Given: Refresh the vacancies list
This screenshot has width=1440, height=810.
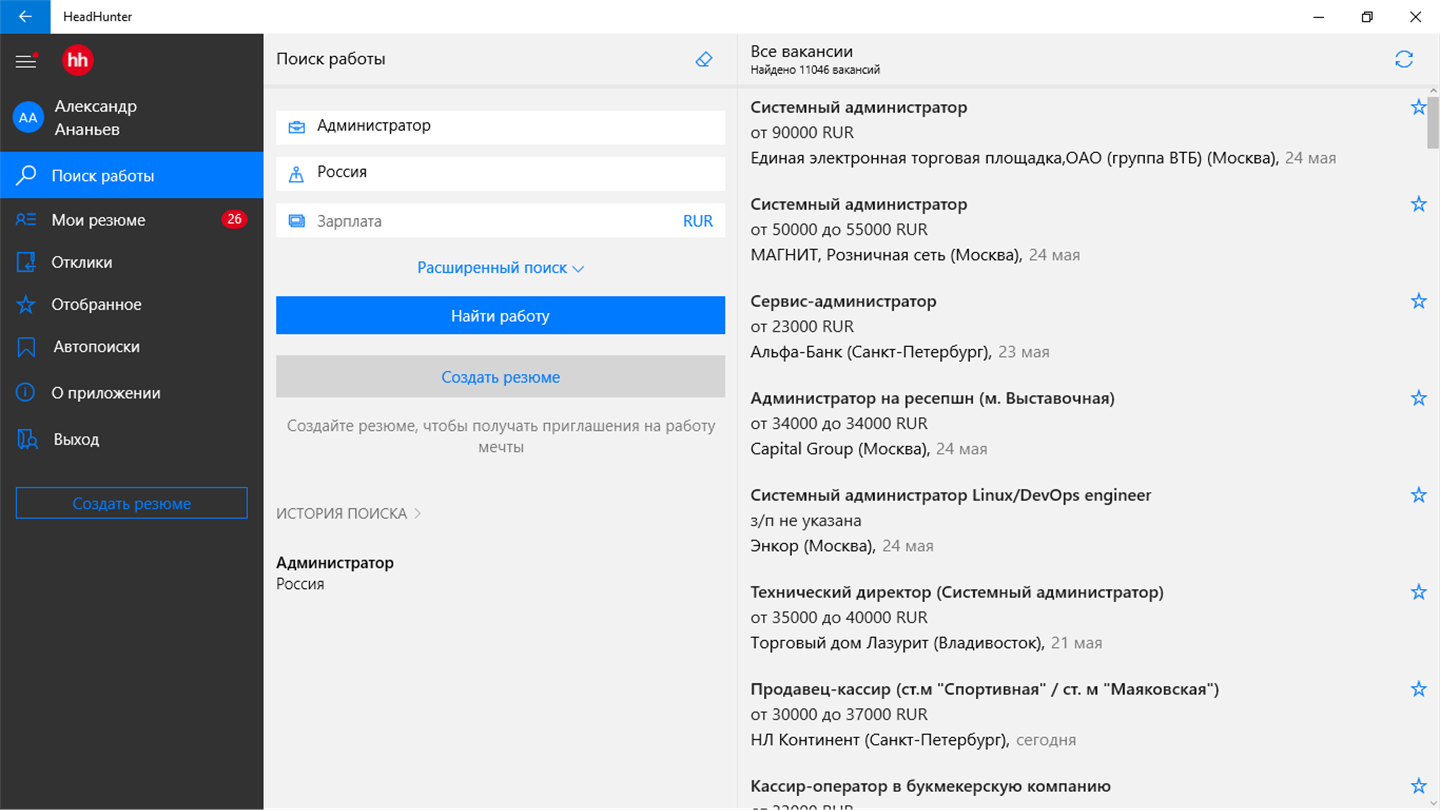Looking at the screenshot, I should coord(1404,60).
